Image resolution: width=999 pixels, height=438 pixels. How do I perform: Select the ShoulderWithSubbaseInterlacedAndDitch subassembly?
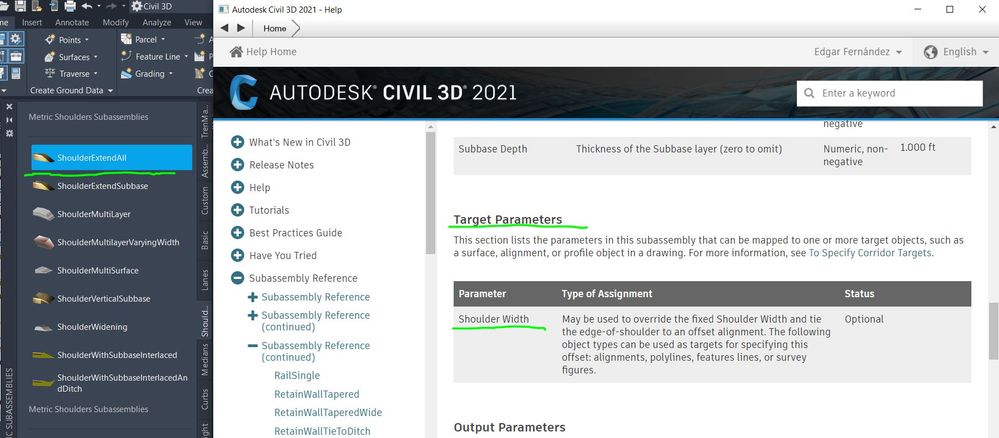pyautogui.click(x=111, y=383)
